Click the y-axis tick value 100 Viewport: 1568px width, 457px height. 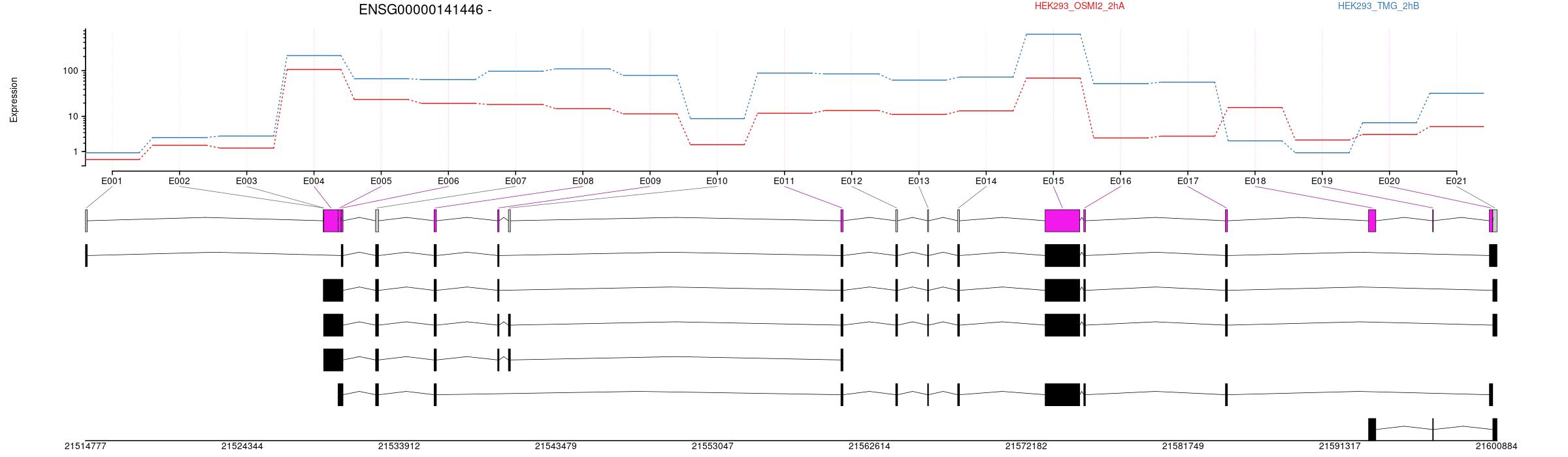(71, 71)
